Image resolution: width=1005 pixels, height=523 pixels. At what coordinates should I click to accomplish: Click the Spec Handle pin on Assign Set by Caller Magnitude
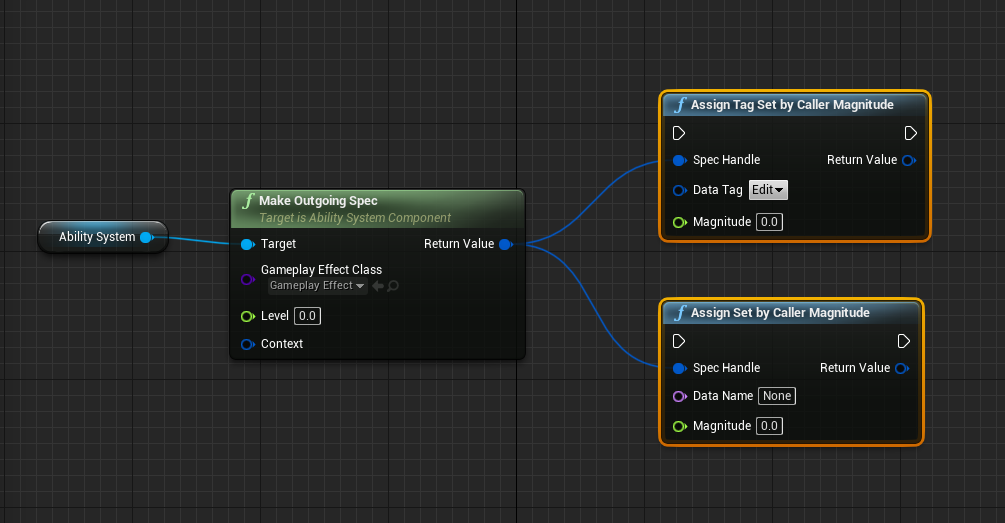point(679,369)
